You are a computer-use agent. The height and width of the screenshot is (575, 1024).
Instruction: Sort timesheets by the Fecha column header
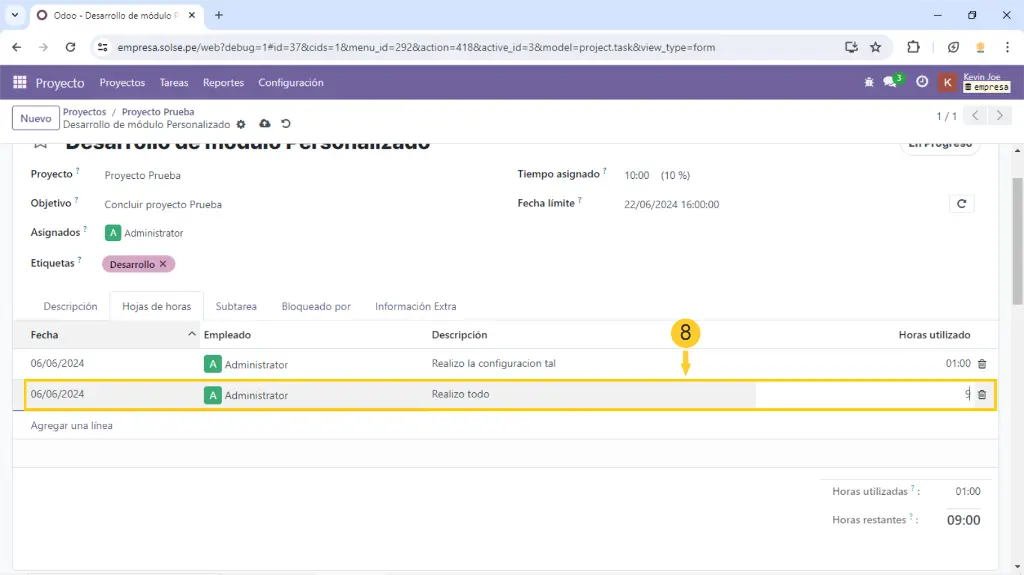[45, 335]
